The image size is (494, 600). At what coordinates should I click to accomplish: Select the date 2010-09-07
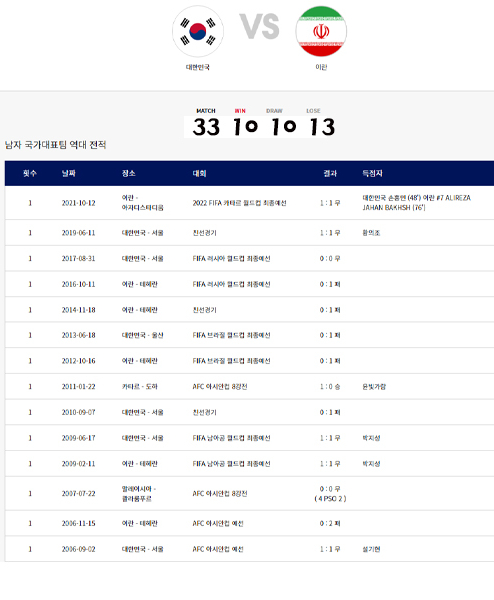78,412
